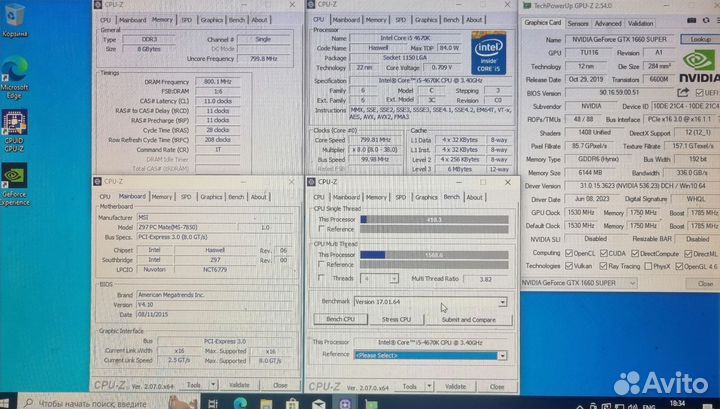Open the CPUID CPU-Z desktop shortcut
The width and height of the screenshot is (720, 409).
[14, 130]
